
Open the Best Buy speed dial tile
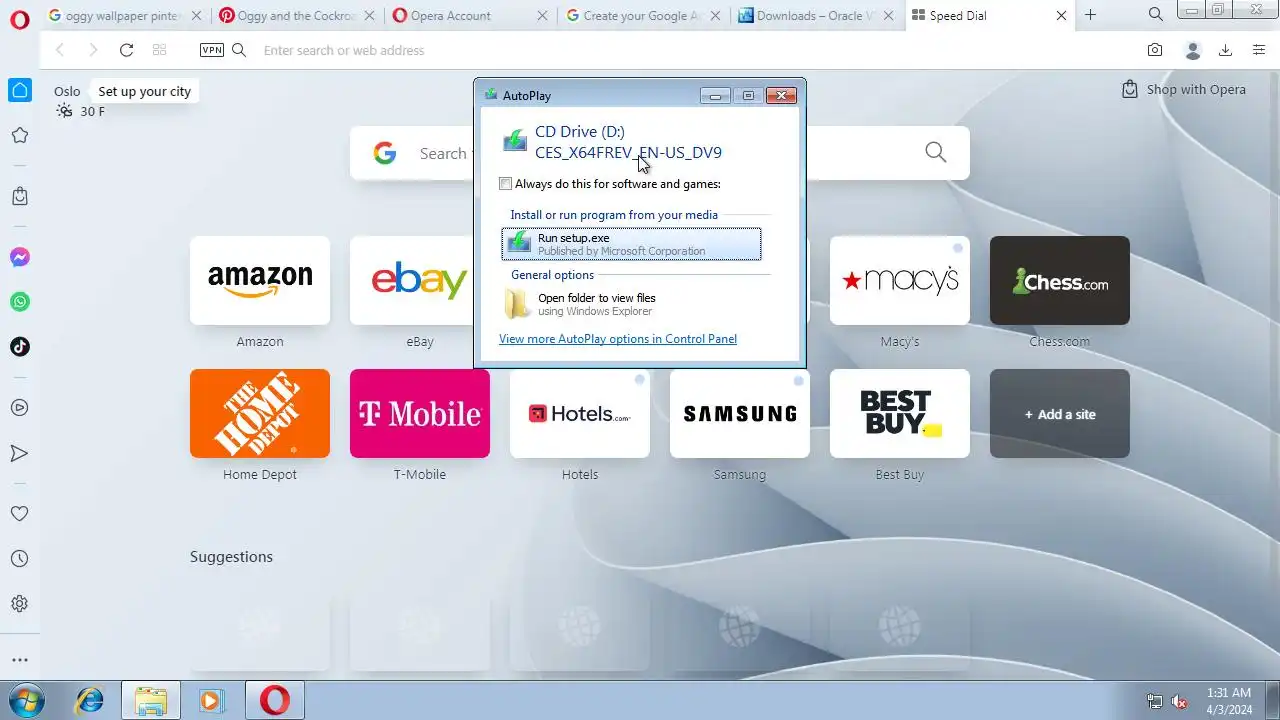[x=900, y=413]
